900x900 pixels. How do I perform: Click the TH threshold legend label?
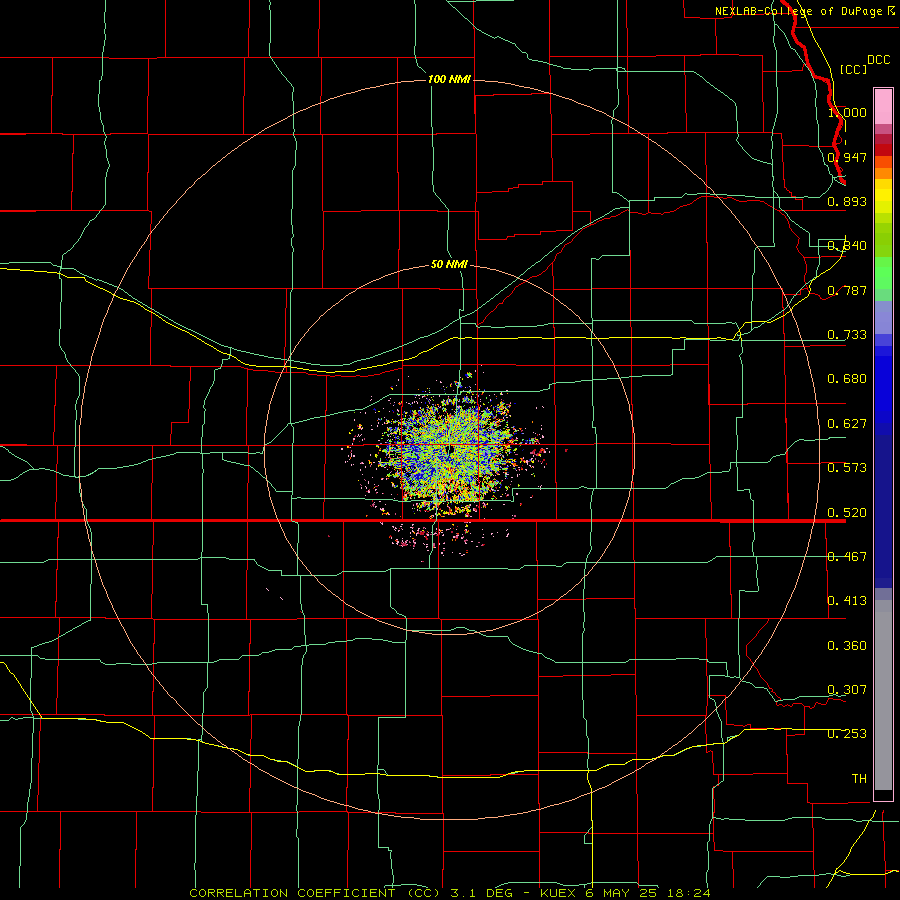[x=859, y=779]
